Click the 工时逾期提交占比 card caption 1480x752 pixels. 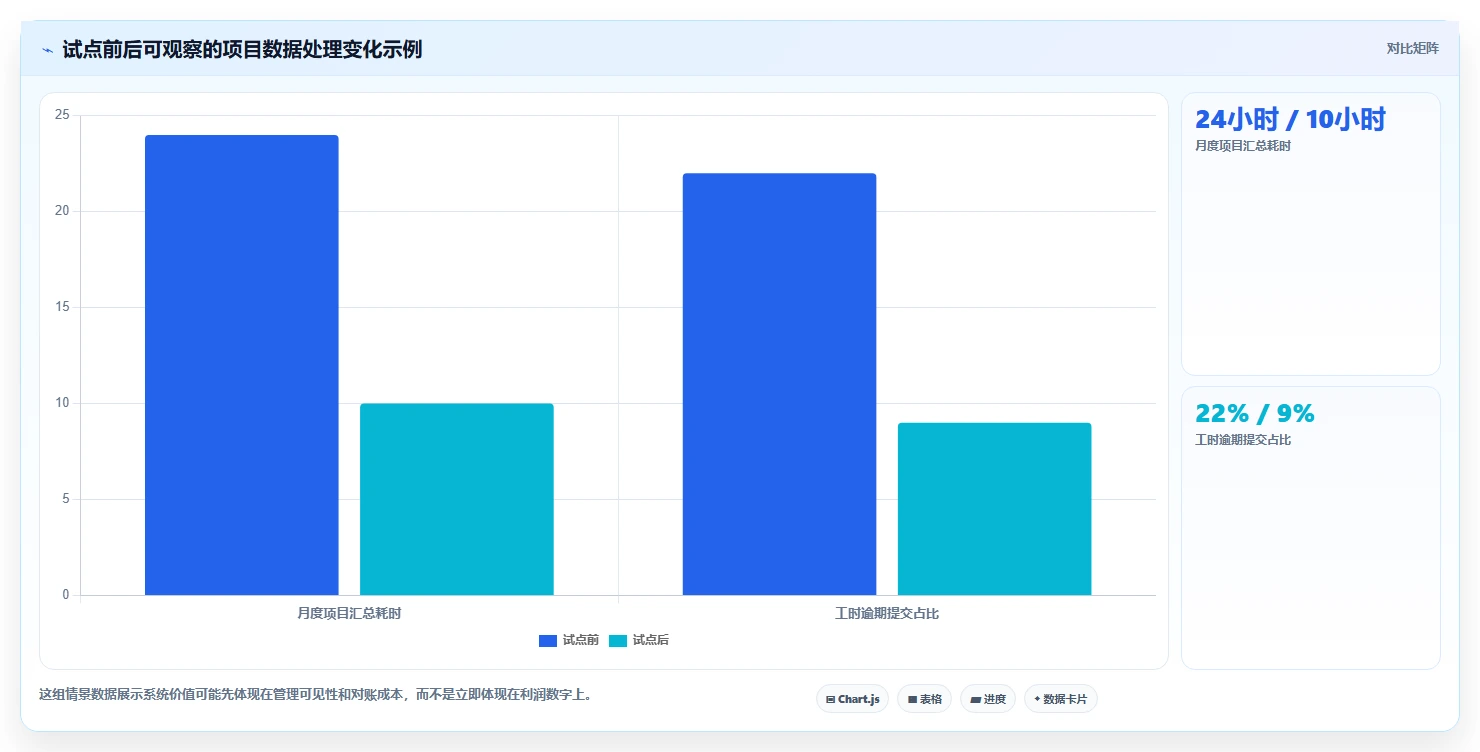[1243, 440]
